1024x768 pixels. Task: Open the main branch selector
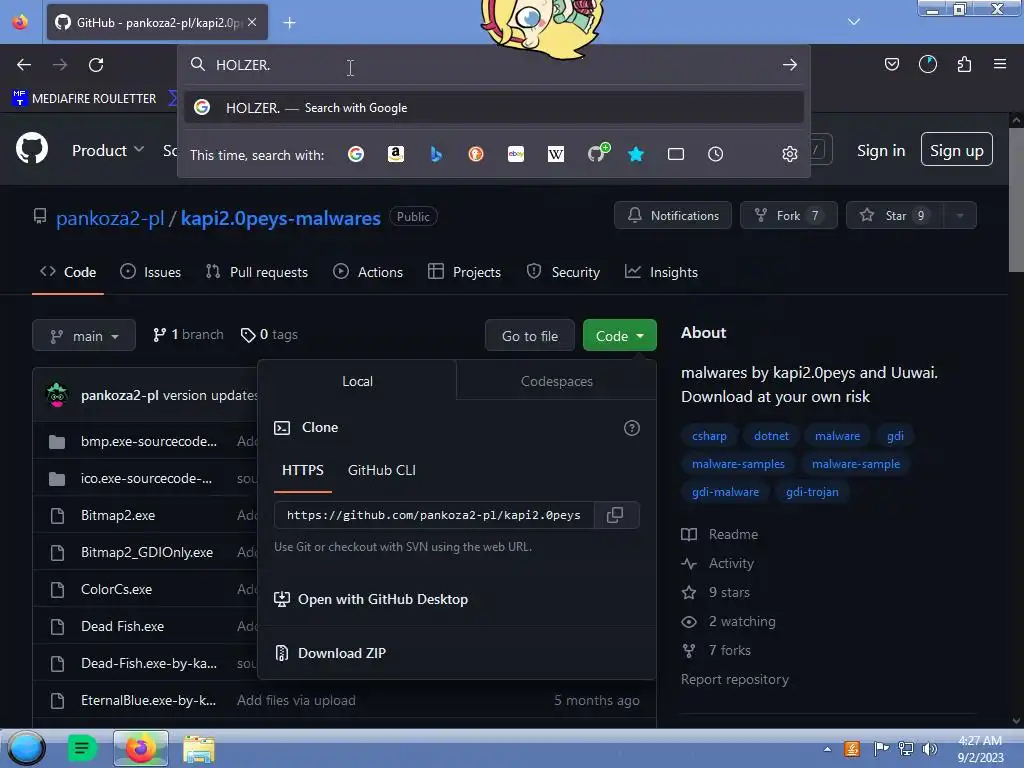[84, 336]
